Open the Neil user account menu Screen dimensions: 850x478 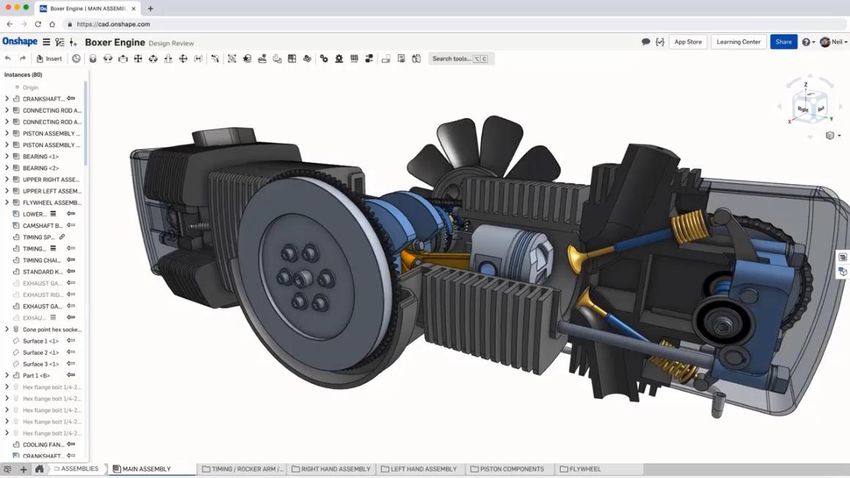coord(831,42)
